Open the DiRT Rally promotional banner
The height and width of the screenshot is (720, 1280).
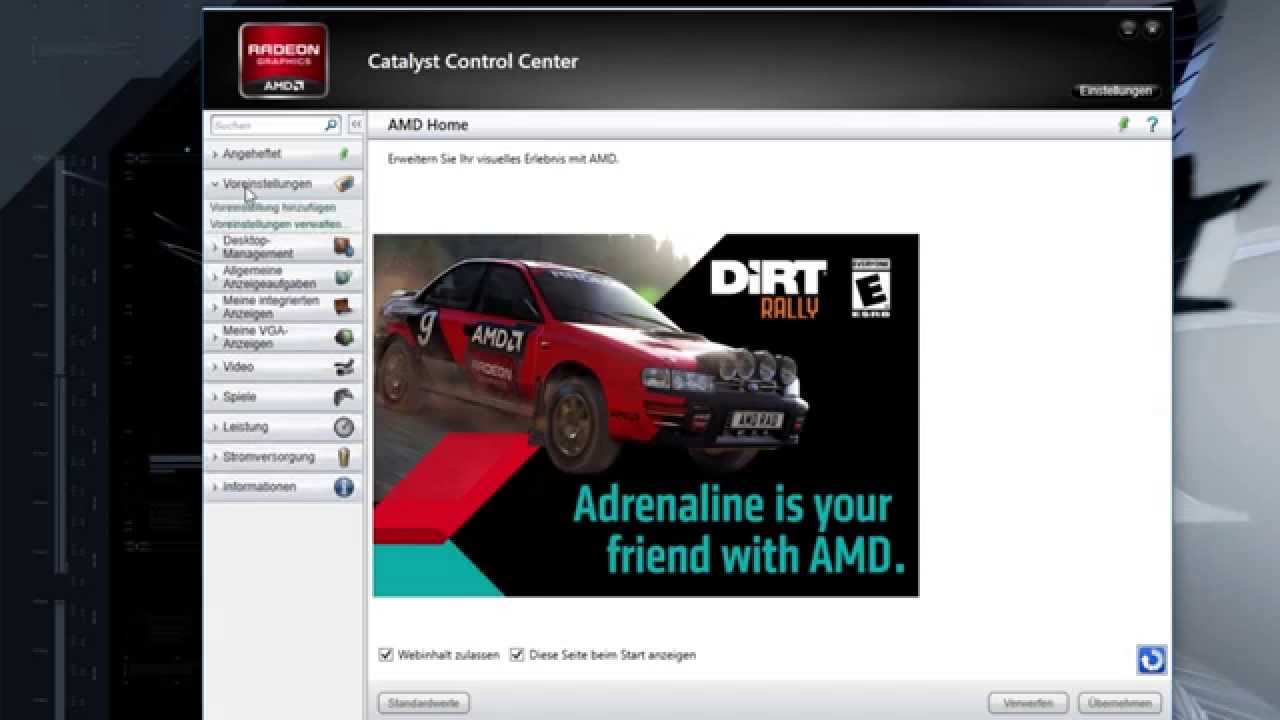coord(646,416)
